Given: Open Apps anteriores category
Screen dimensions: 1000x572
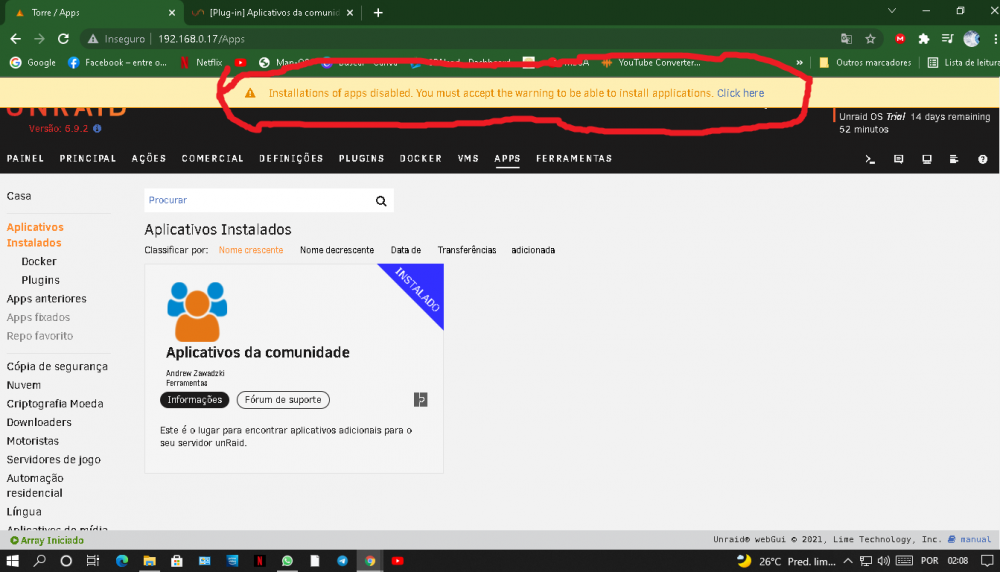Looking at the screenshot, I should click(47, 298).
